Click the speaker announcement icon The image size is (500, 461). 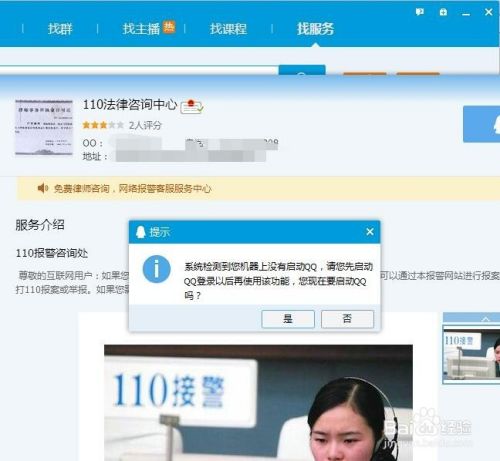pos(43,188)
